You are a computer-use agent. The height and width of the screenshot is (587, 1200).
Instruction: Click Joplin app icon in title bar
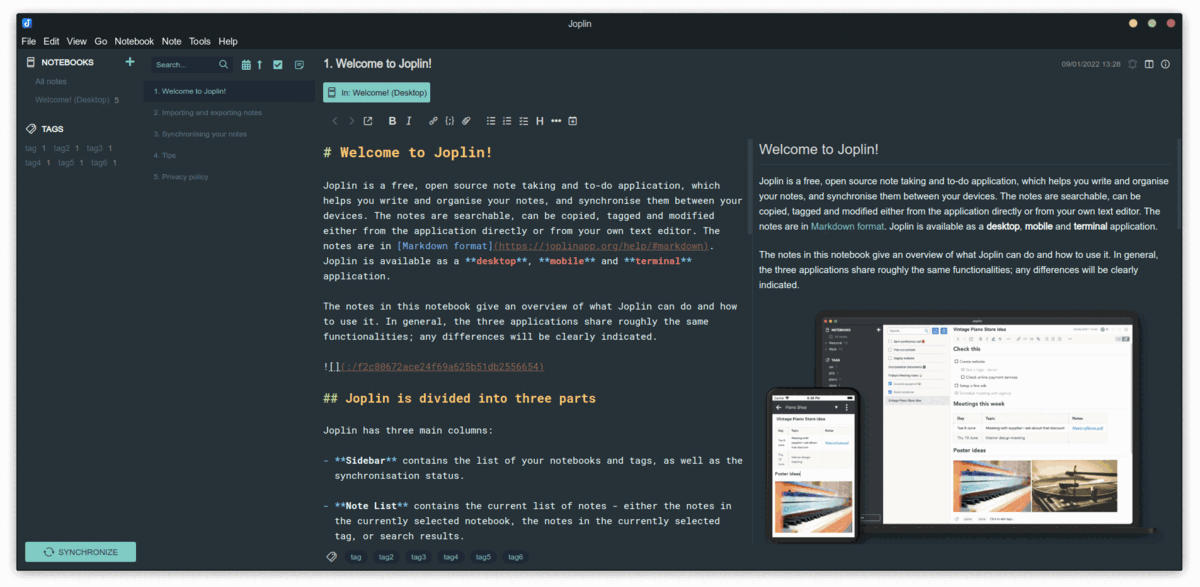tap(27, 23)
